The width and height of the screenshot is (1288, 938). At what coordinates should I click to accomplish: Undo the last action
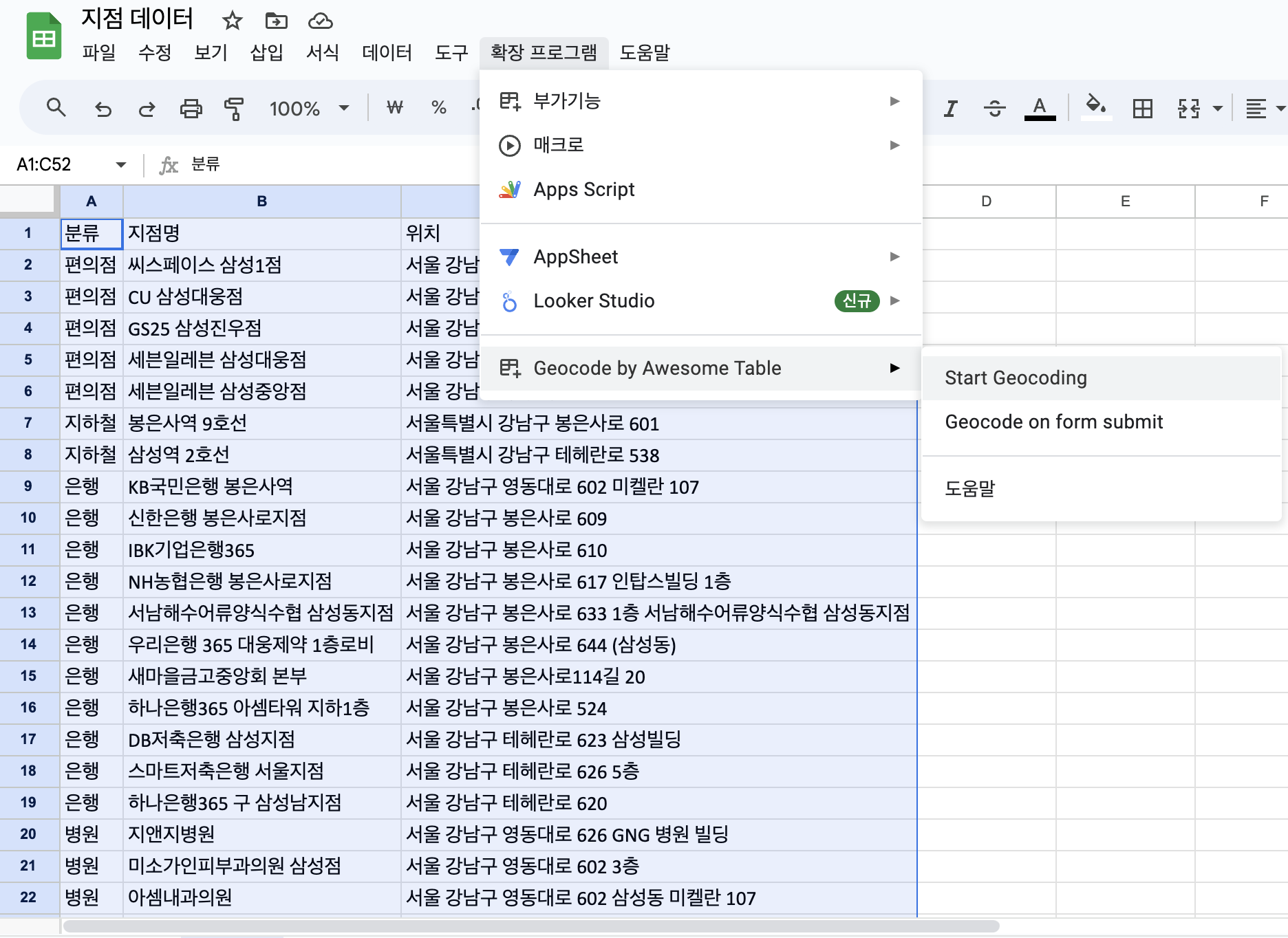coord(103,108)
